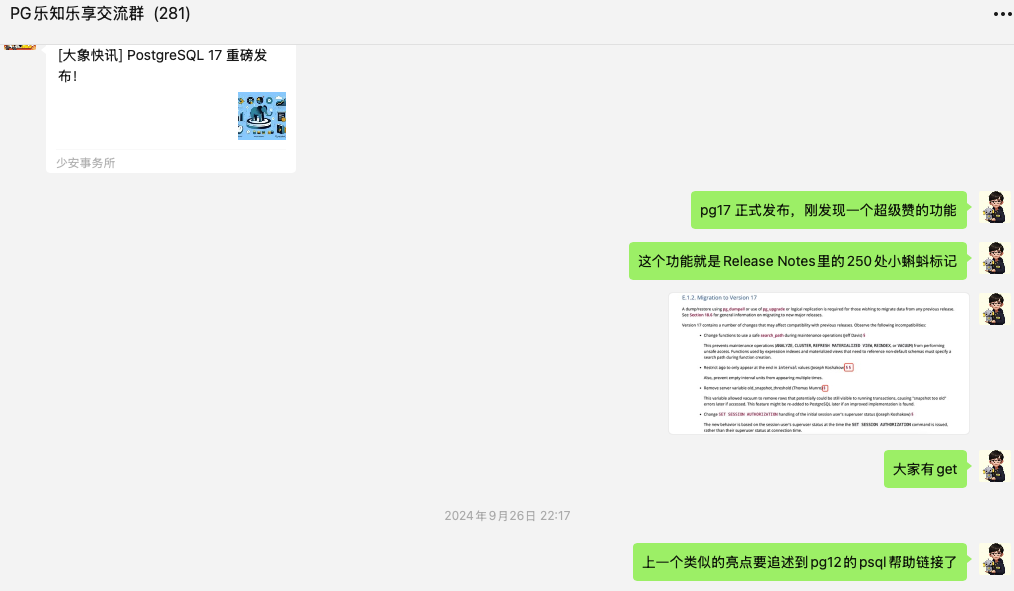This screenshot has height=591, width=1014.
Task: Open the PostgreSQL 17 article link card
Action: click(x=171, y=109)
